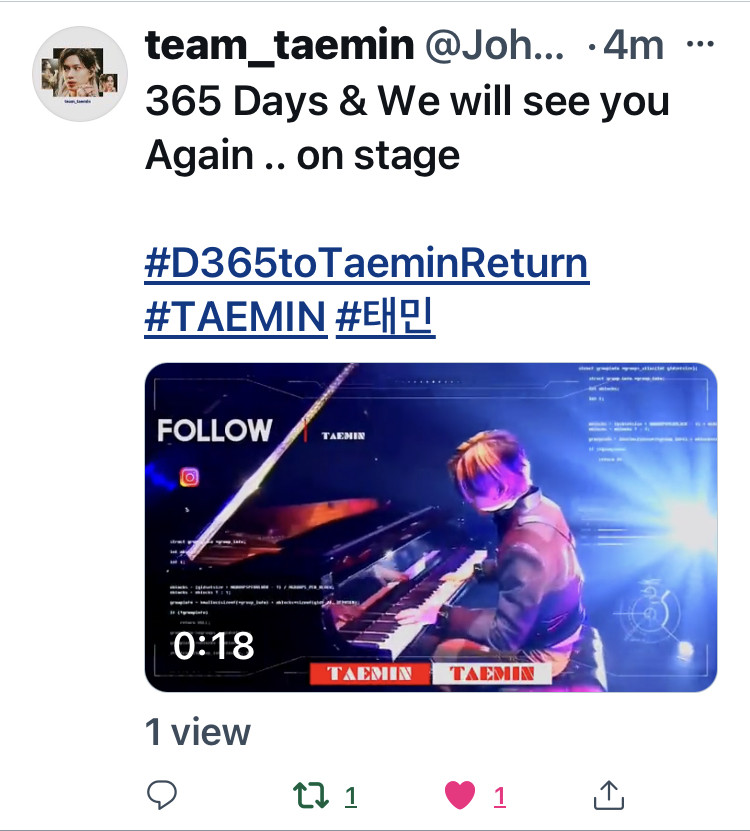Play the Taemin piano video

430,527
